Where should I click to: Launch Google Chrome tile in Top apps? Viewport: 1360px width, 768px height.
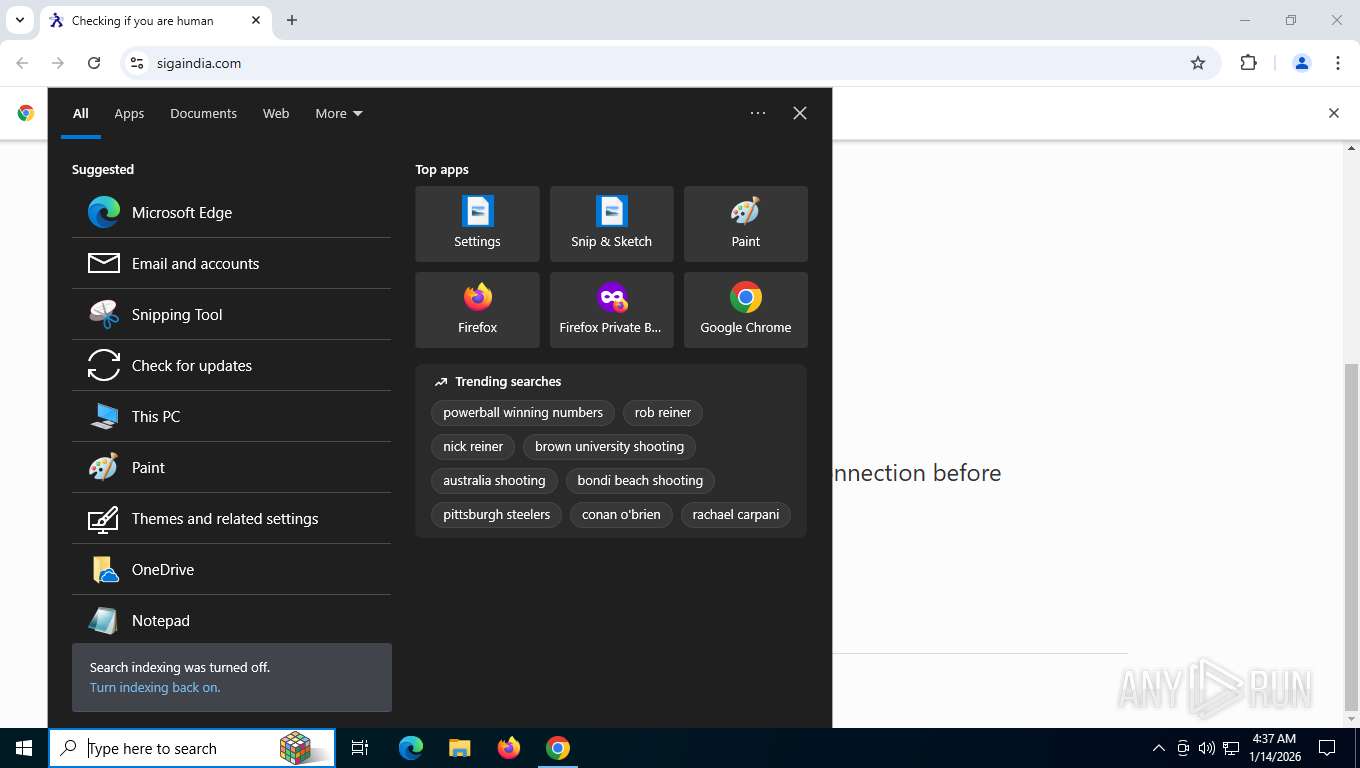coord(745,310)
